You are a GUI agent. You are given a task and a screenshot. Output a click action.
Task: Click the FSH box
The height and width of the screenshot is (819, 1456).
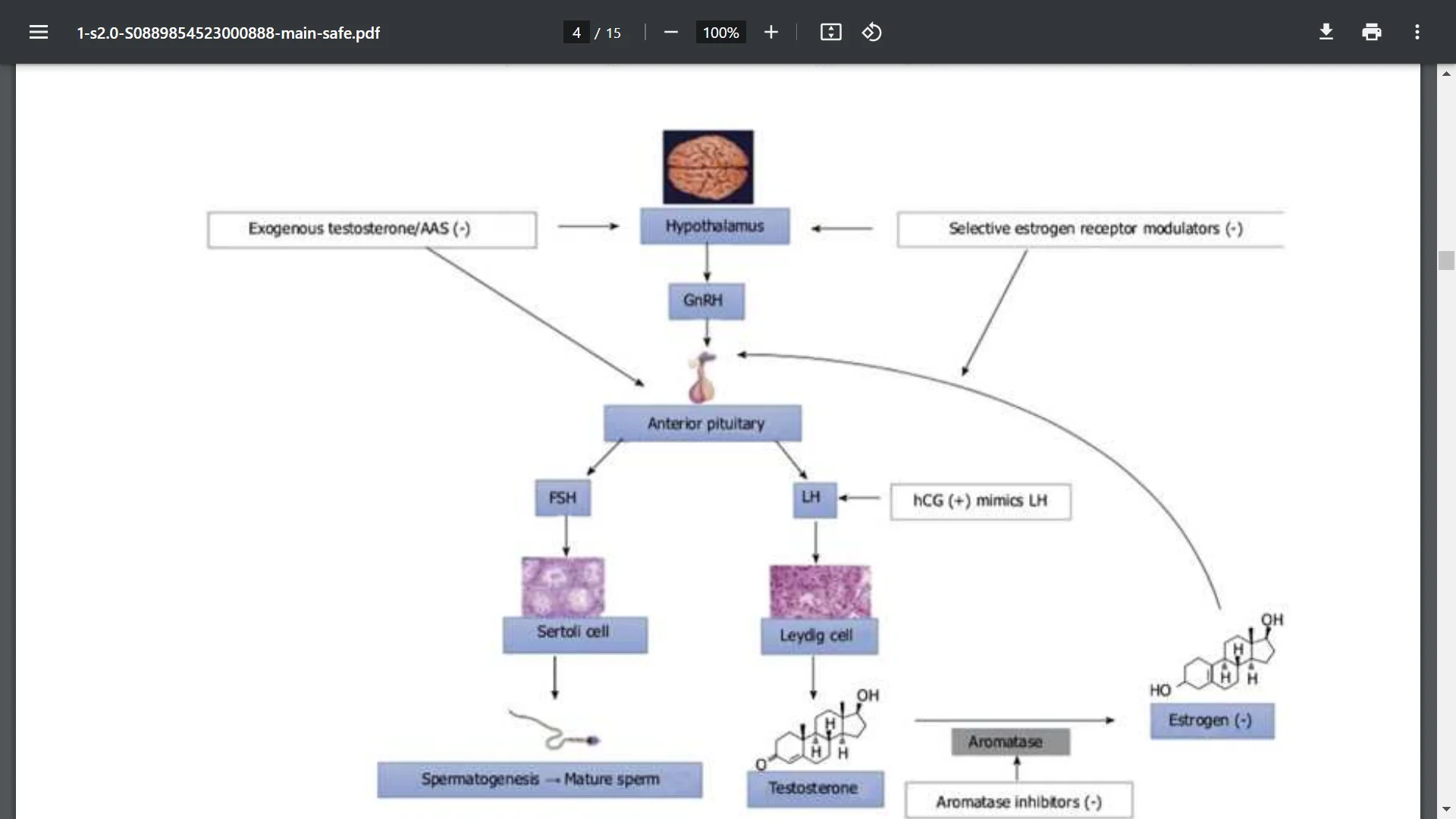coord(563,498)
